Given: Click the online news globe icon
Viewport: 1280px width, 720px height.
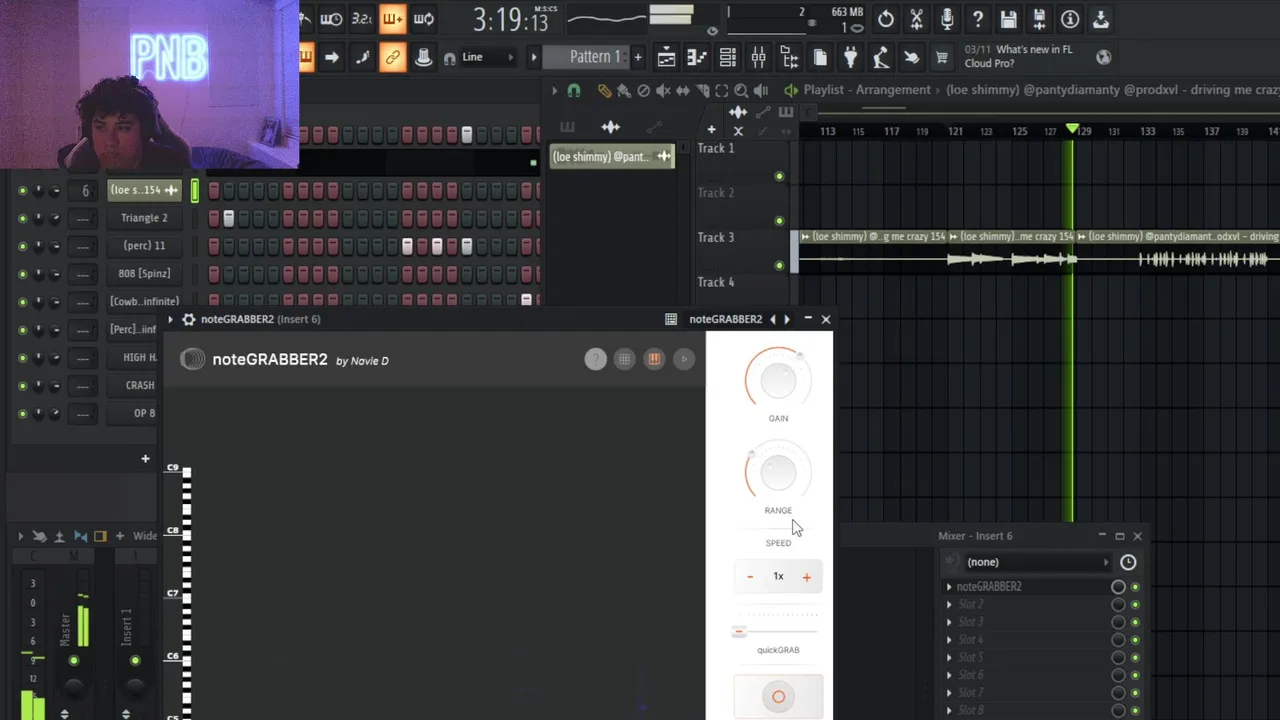Looking at the screenshot, I should (1103, 57).
